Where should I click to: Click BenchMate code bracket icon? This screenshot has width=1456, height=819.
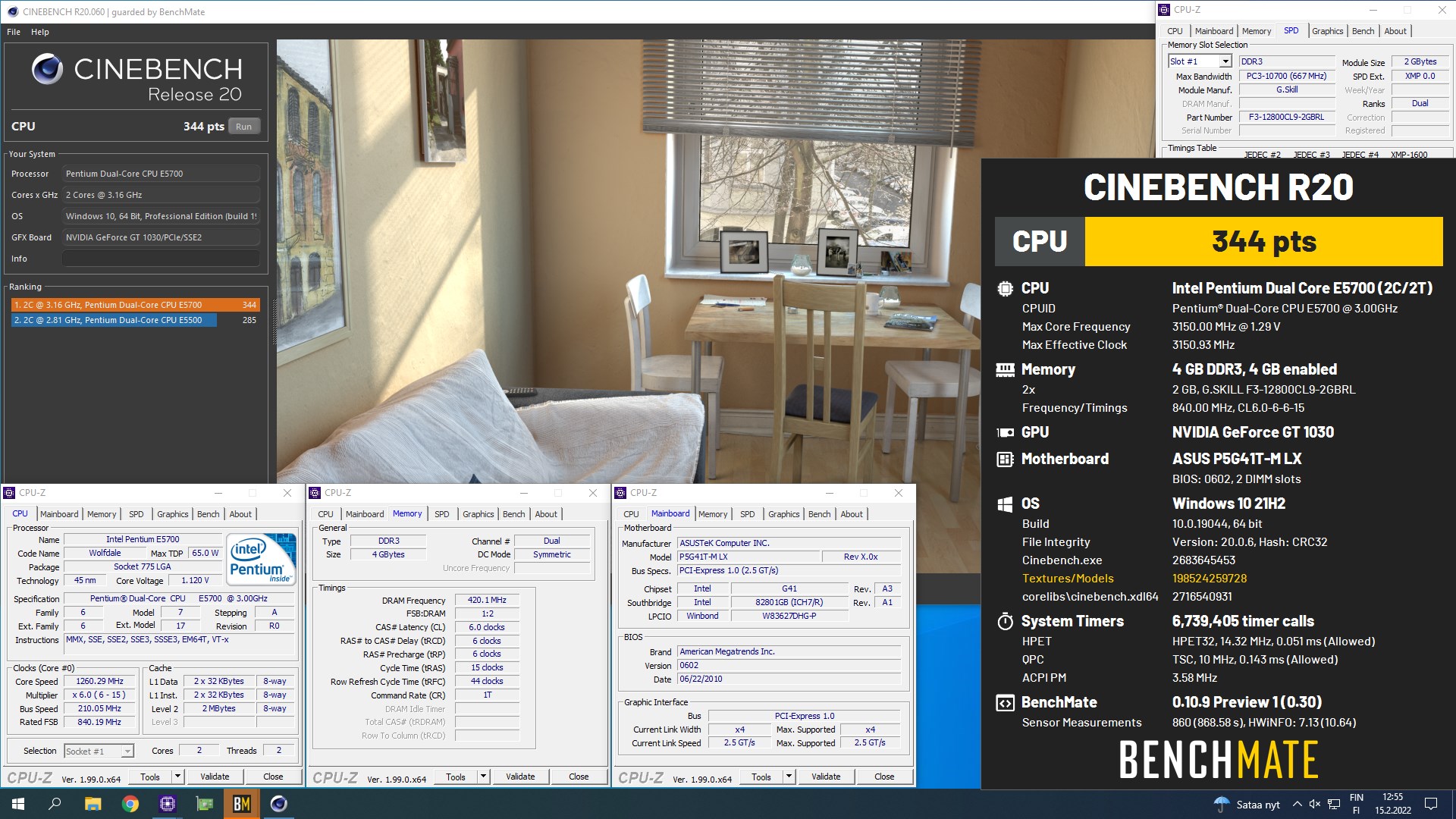click(x=1005, y=703)
